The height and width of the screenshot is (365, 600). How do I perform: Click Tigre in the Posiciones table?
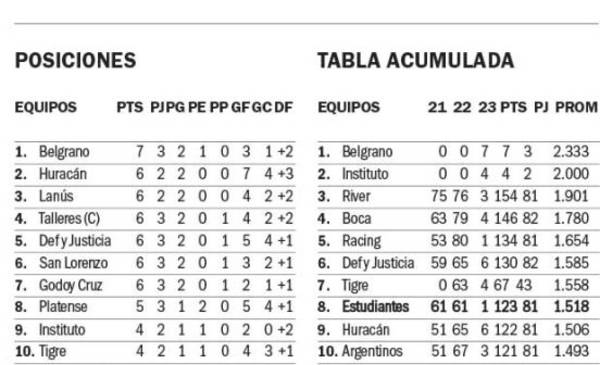tap(52, 352)
